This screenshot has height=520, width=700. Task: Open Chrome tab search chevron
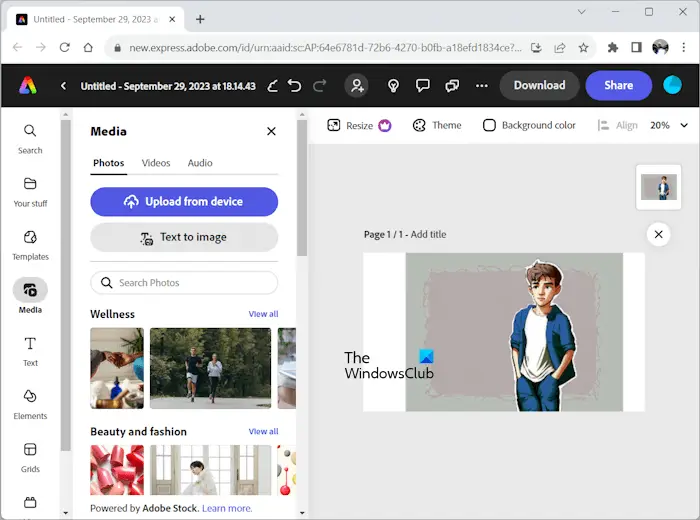581,12
